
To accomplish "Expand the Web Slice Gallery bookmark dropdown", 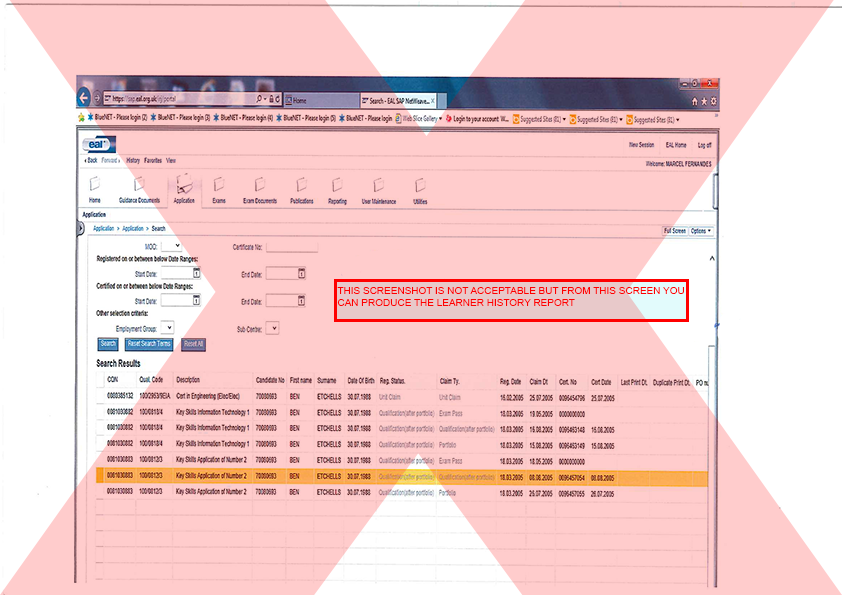I will coord(440,119).
